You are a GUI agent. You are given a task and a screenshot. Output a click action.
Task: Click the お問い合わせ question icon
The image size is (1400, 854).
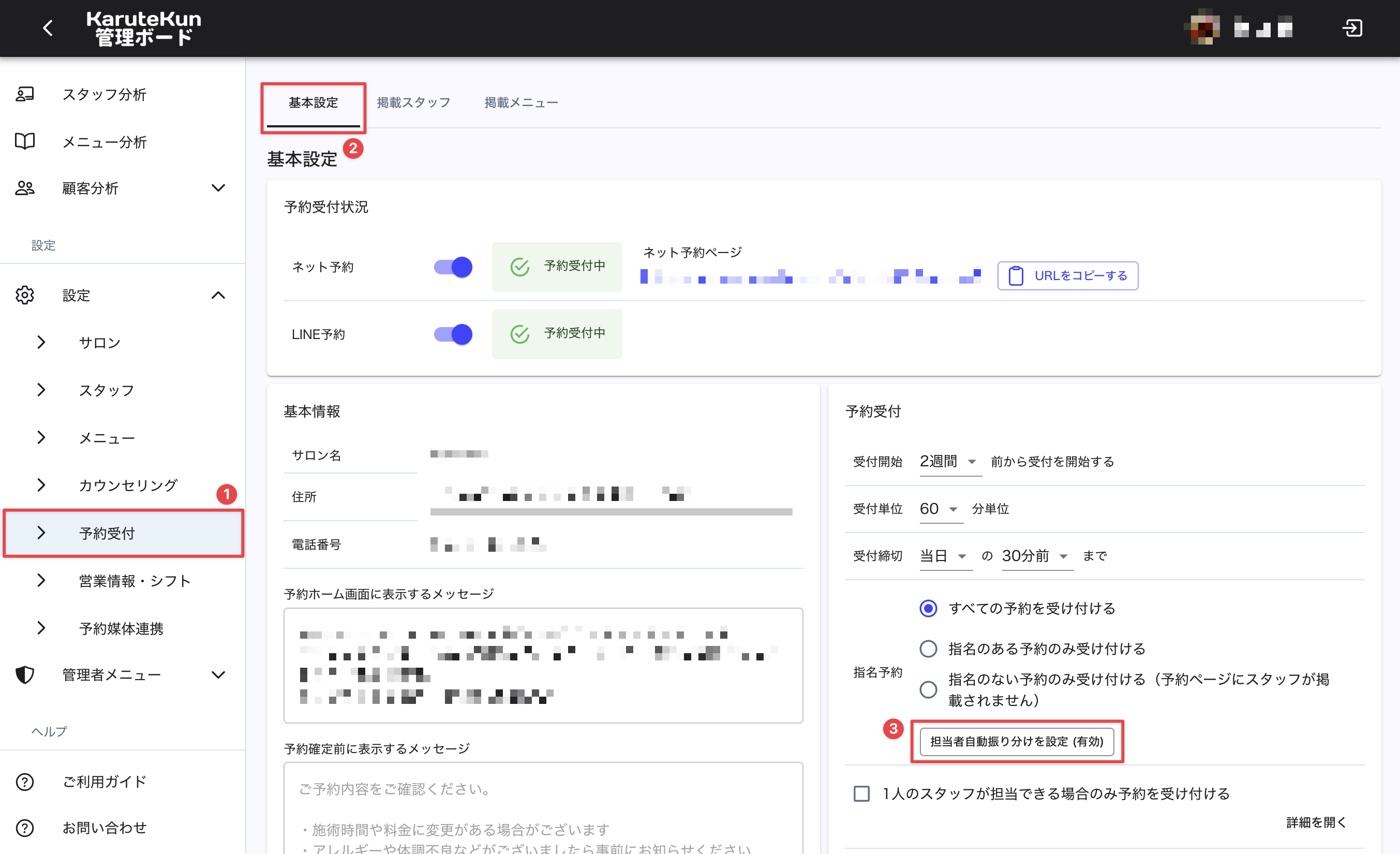(24, 828)
